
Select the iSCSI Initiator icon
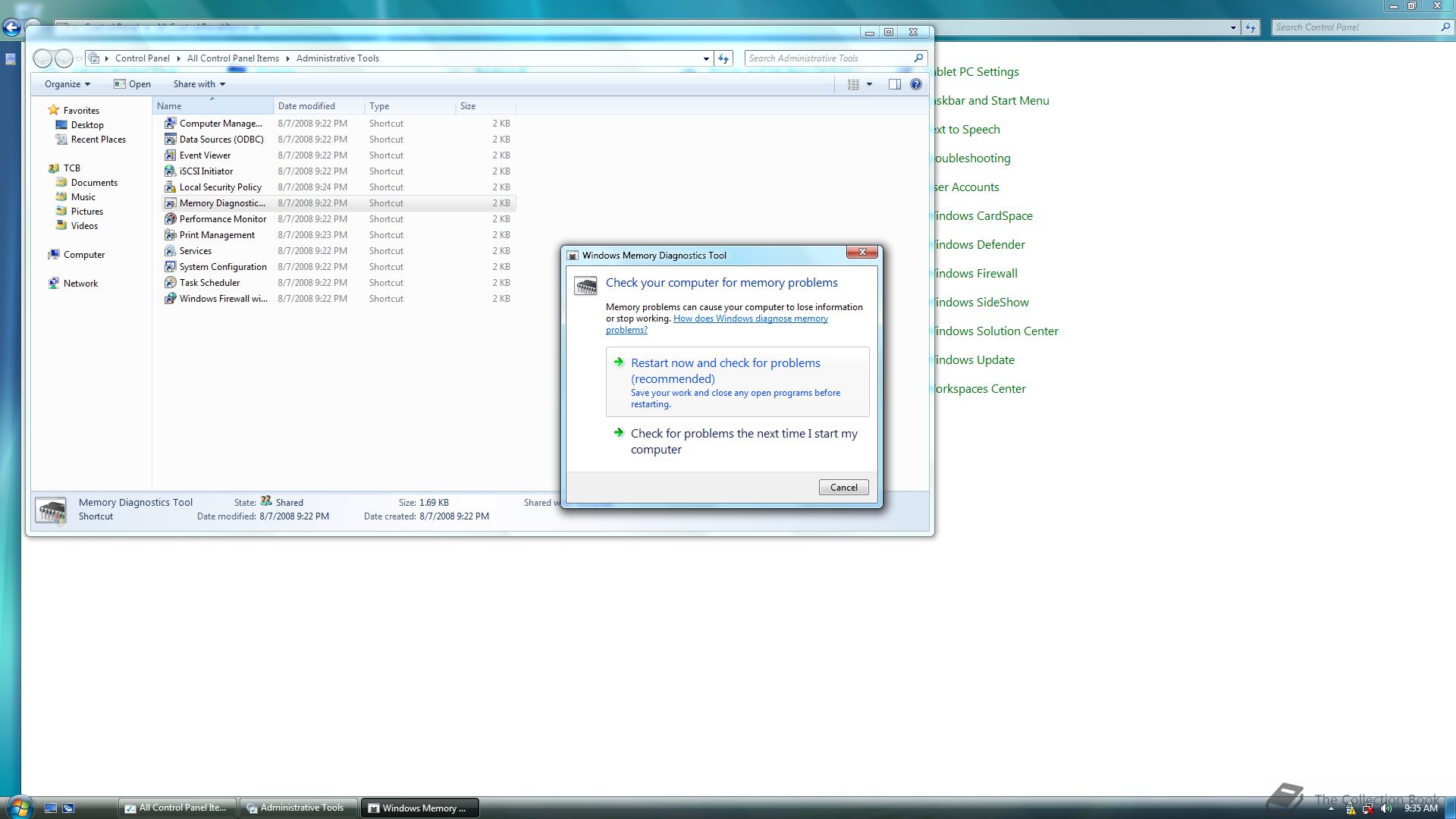click(171, 171)
